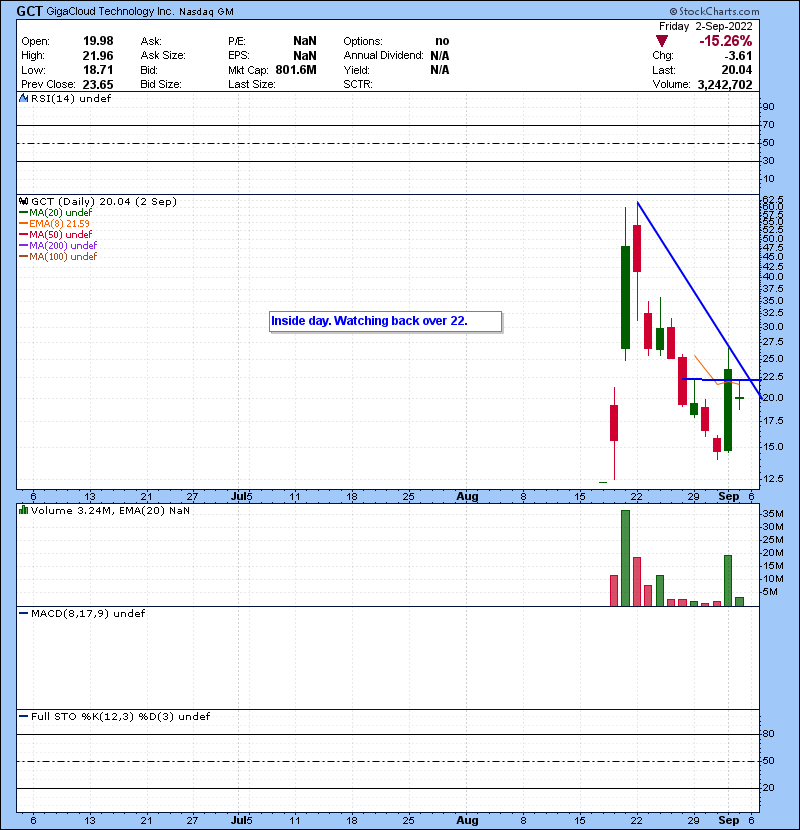The image size is (800, 830).
Task: Select the Prev Close value 23.65
Action: pos(98,84)
